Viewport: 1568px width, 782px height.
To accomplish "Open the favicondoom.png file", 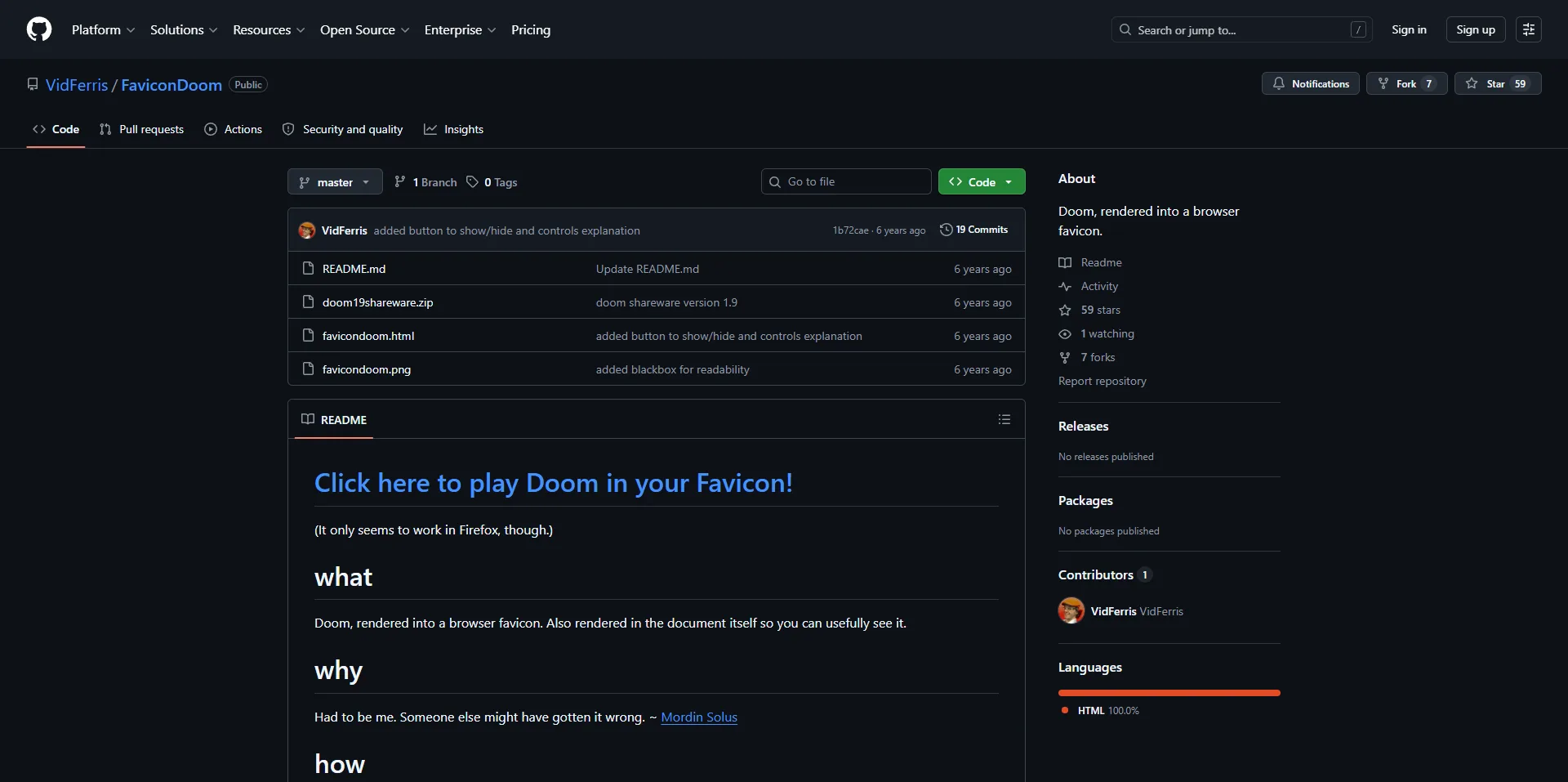I will click(x=367, y=369).
